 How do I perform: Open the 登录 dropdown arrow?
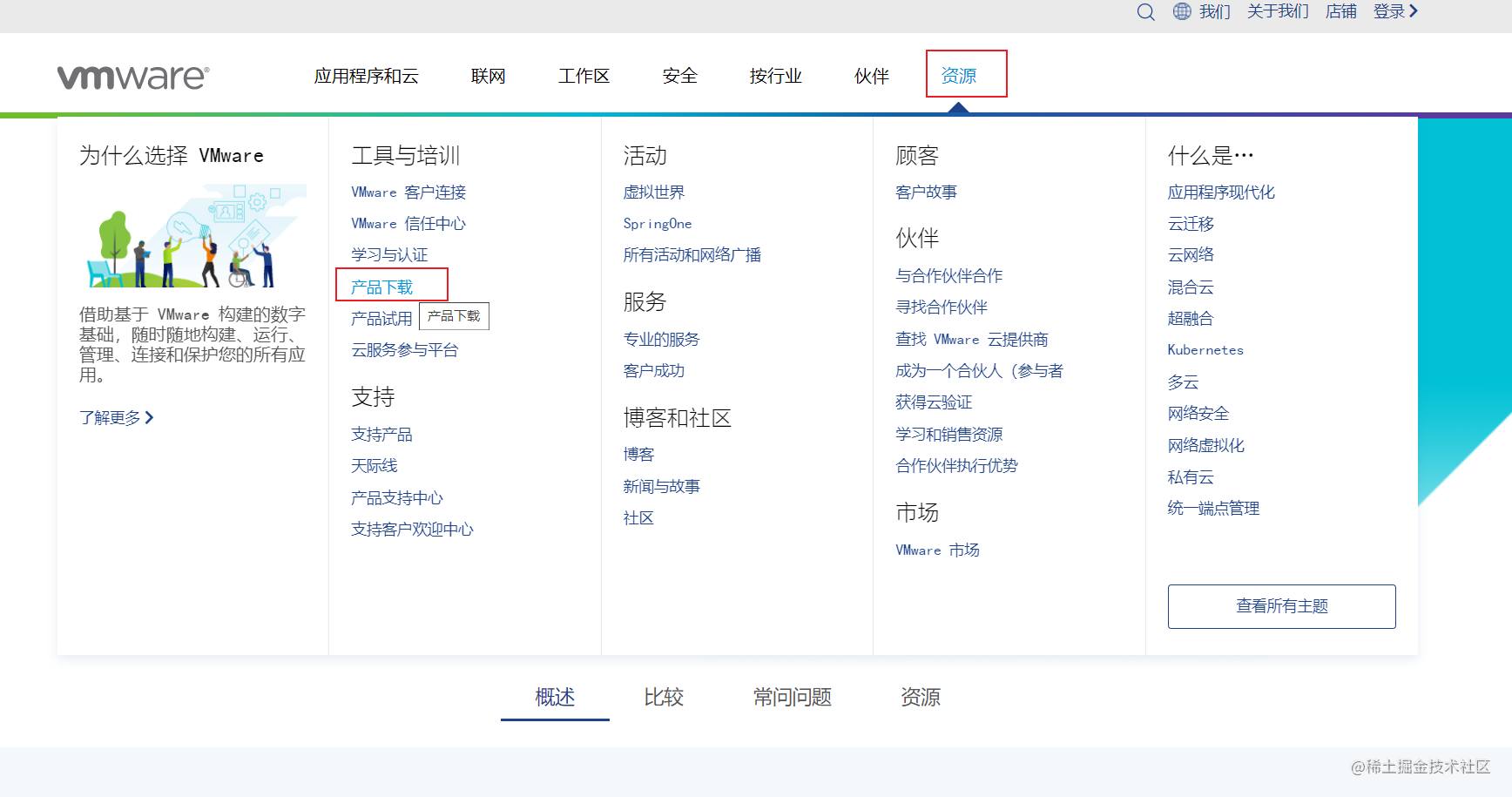[1414, 11]
